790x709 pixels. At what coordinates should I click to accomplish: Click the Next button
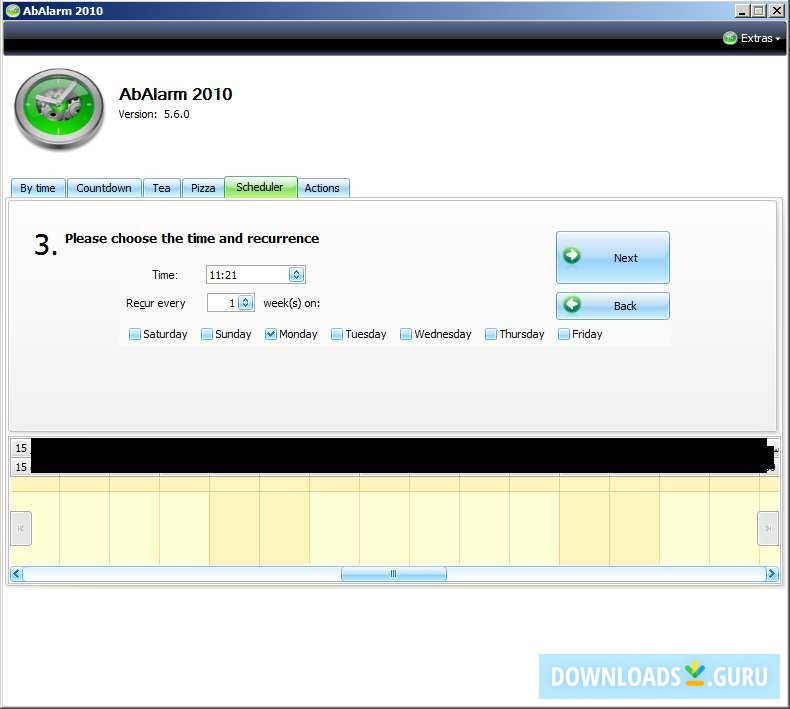(613, 257)
